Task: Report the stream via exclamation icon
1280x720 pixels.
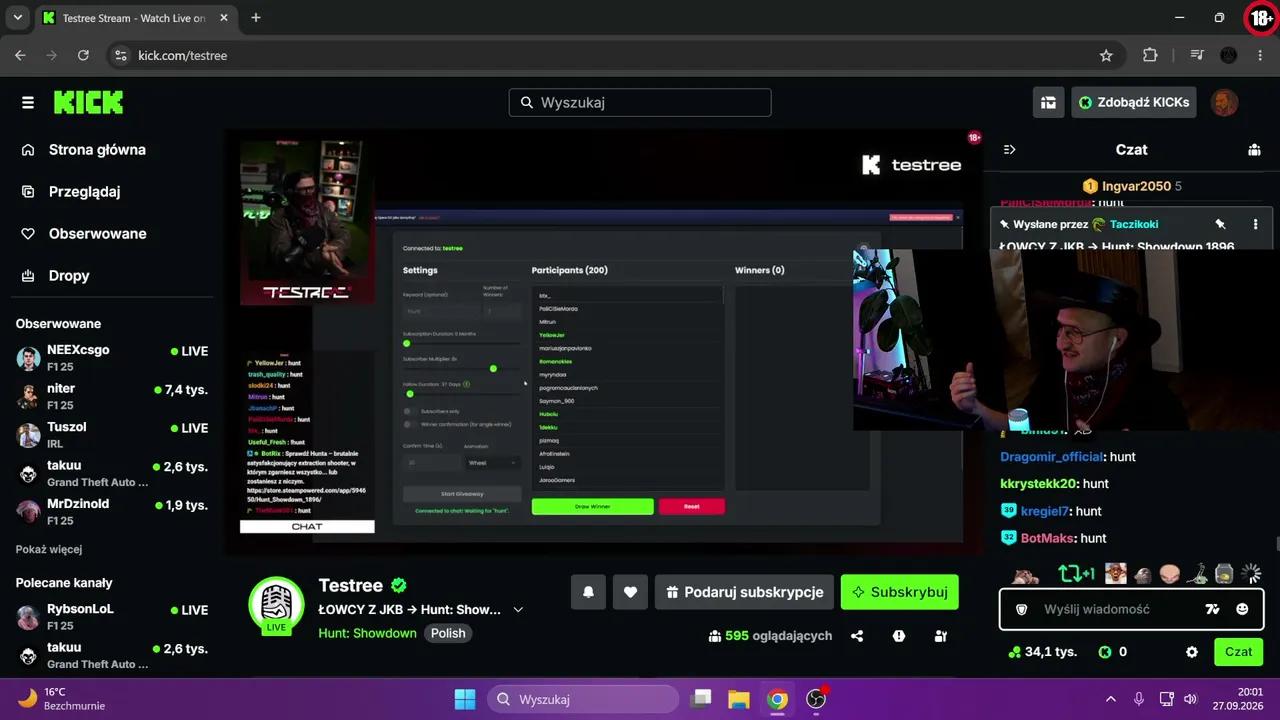Action: (x=899, y=636)
